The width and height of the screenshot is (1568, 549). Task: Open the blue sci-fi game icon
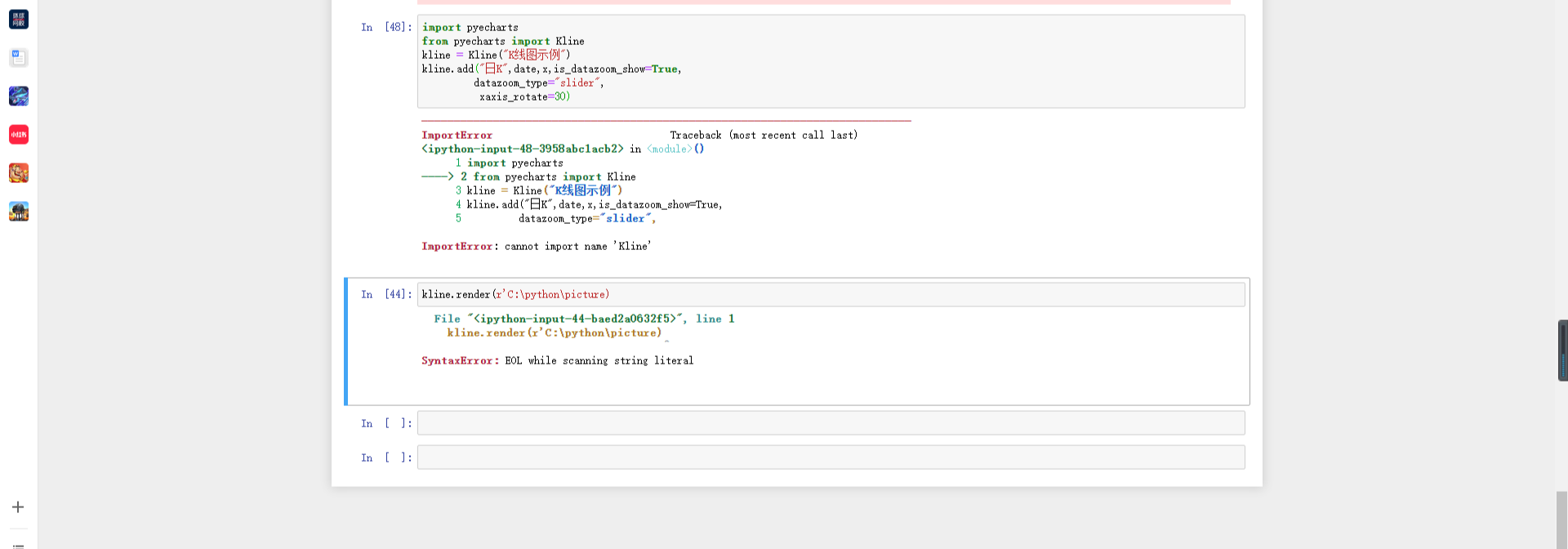click(19, 96)
